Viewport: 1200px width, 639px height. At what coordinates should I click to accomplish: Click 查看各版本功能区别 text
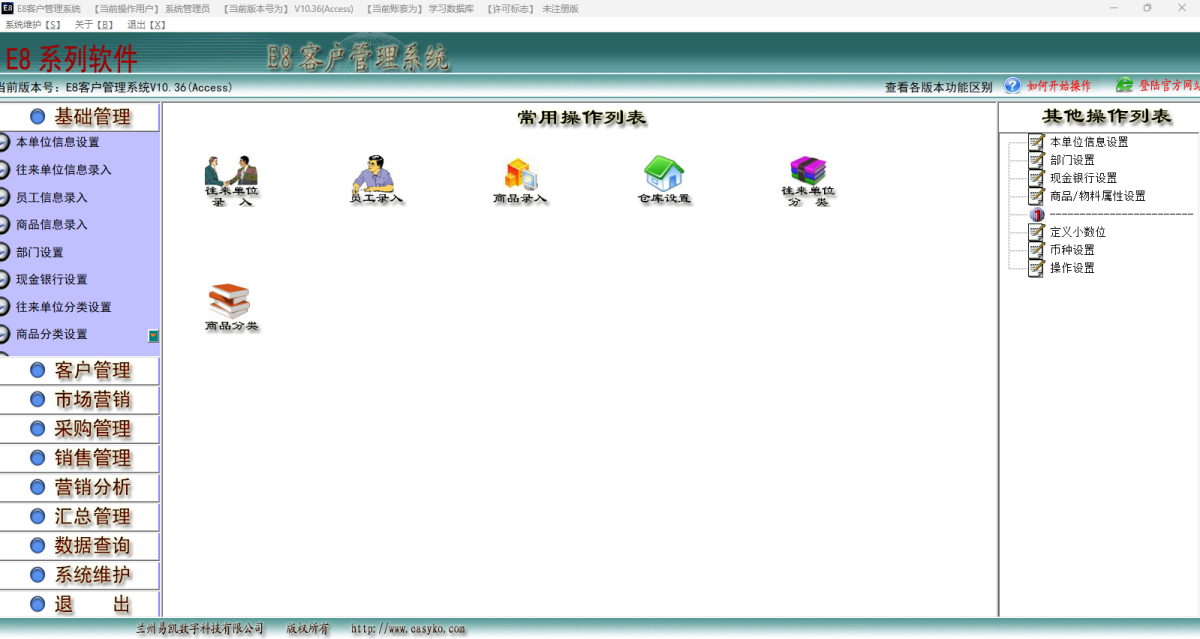point(938,86)
